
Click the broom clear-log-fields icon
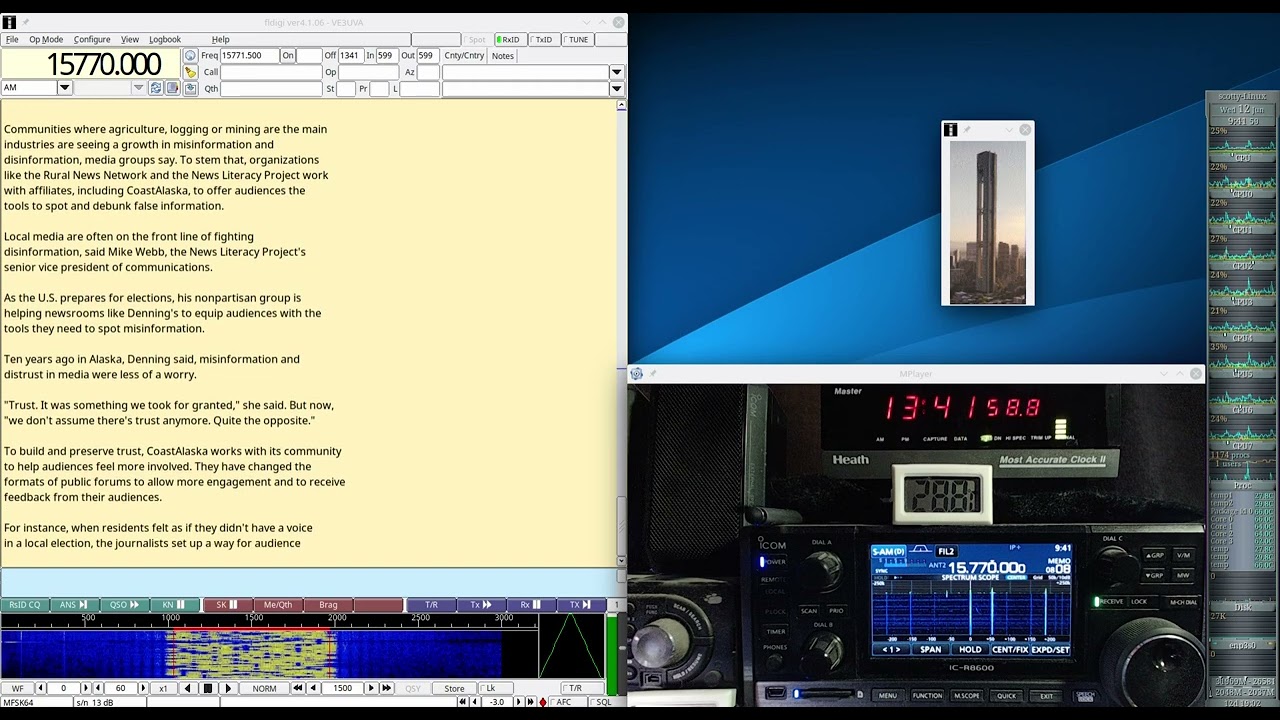point(190,72)
